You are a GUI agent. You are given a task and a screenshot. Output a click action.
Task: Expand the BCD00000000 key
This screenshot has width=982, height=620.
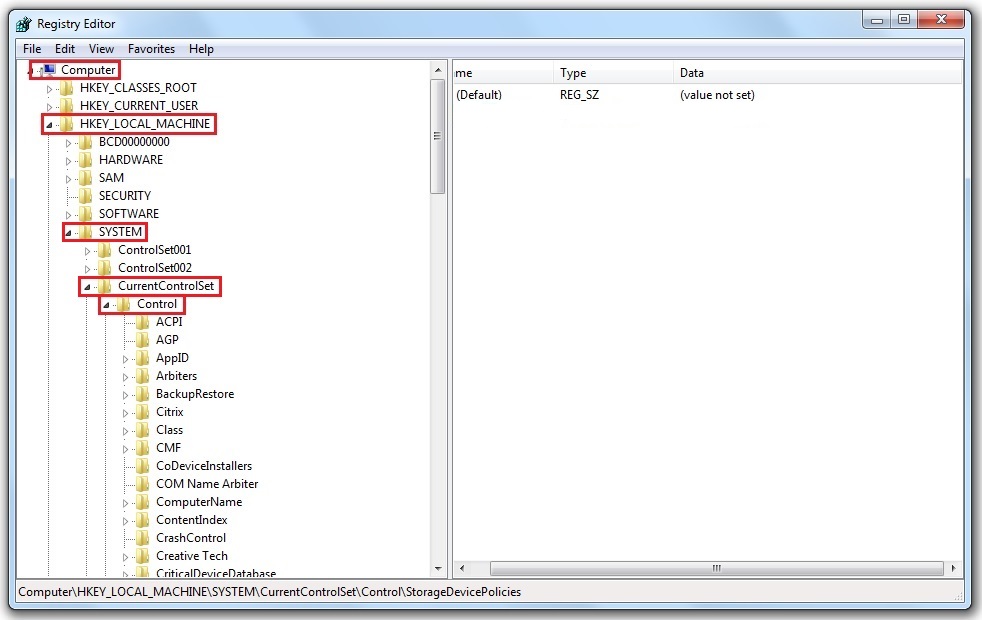click(68, 143)
